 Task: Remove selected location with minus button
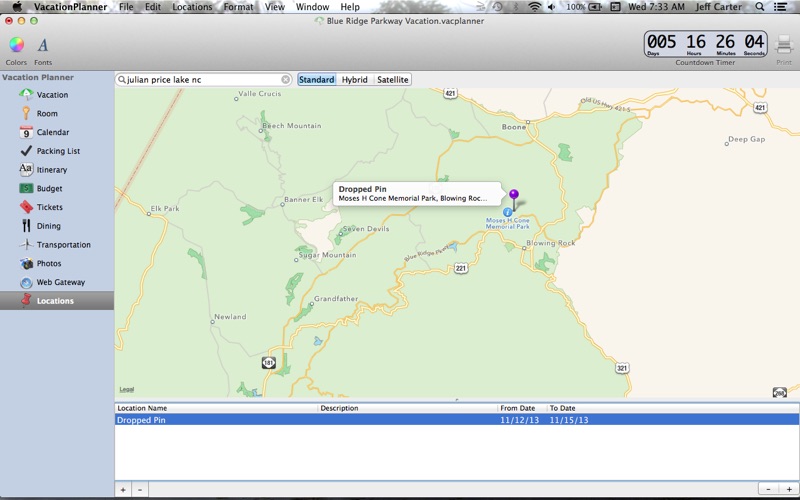[x=140, y=490]
